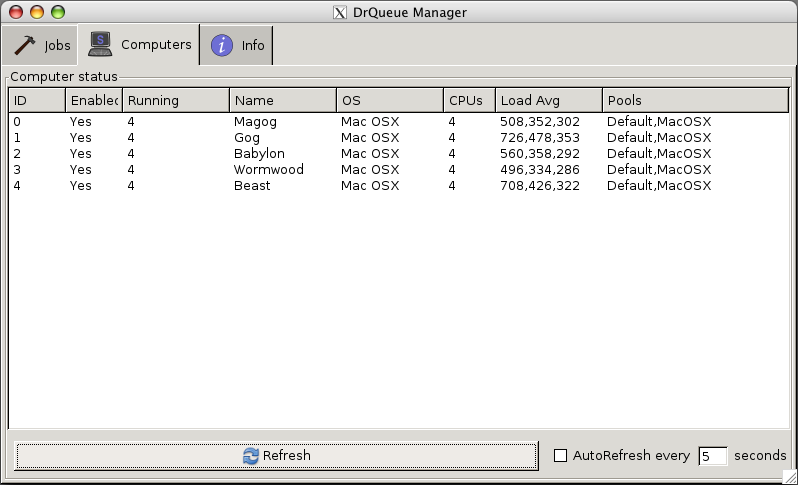Viewport: 798px width, 485px height.
Task: Click the refresh arrows icon
Action: 250,455
